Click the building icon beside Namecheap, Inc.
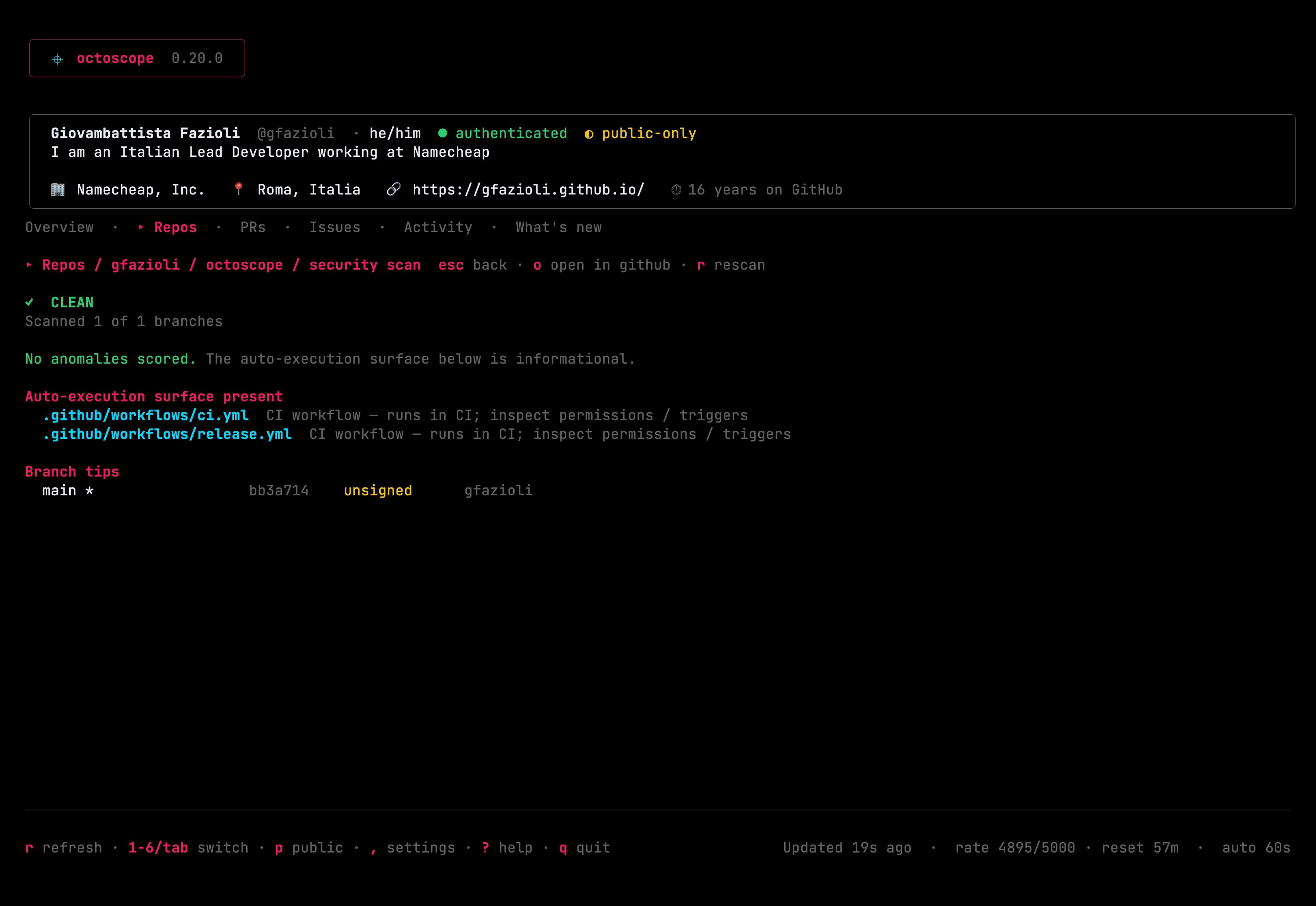Screen dimensions: 1316x906 click(x=58, y=190)
